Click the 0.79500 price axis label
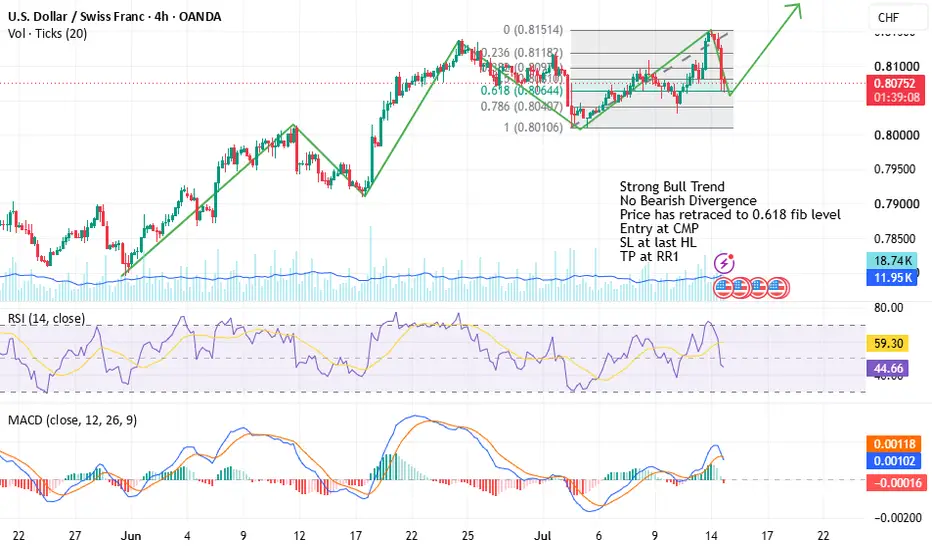This screenshot has height=550, width=932. [895, 169]
